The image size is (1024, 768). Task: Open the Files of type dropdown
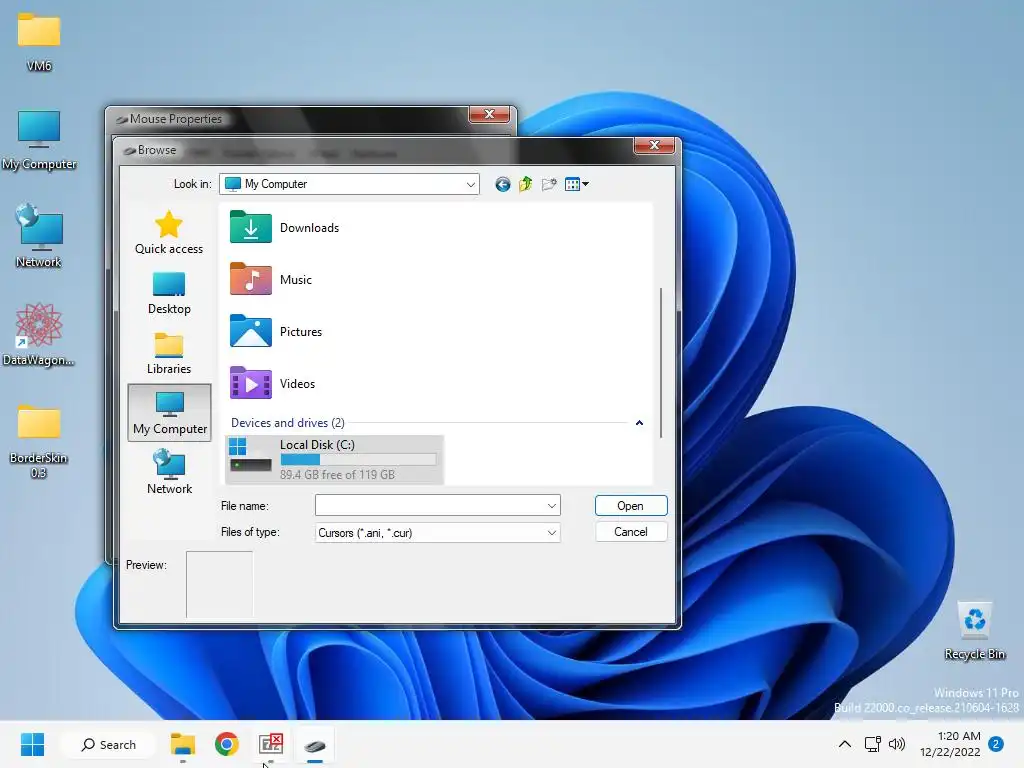(438, 533)
